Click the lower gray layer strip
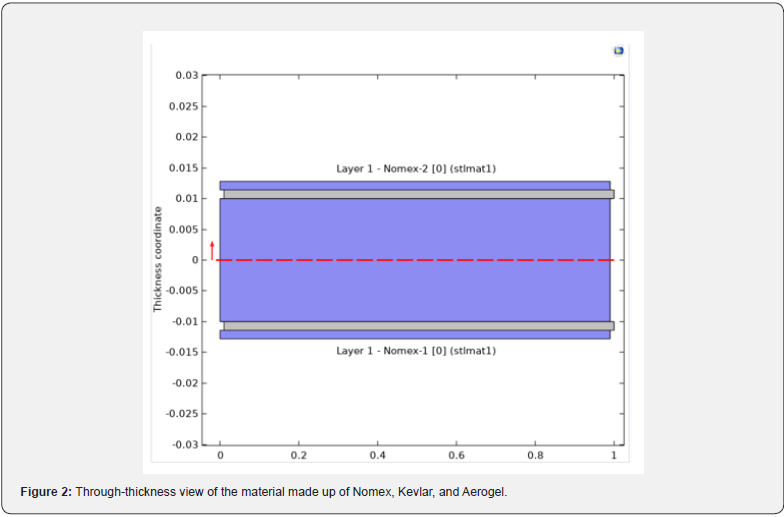The image size is (784, 517). pos(418,326)
